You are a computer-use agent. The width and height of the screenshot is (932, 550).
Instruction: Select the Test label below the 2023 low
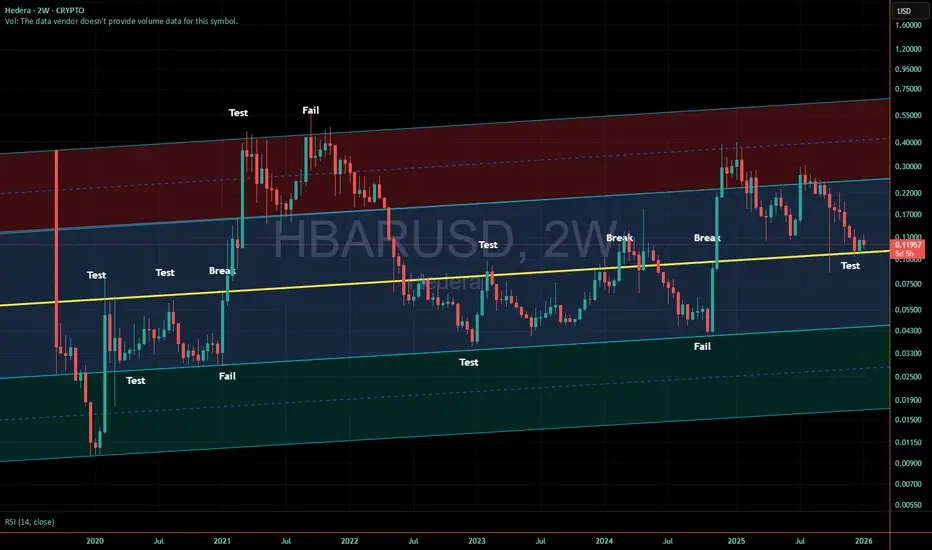coord(468,362)
